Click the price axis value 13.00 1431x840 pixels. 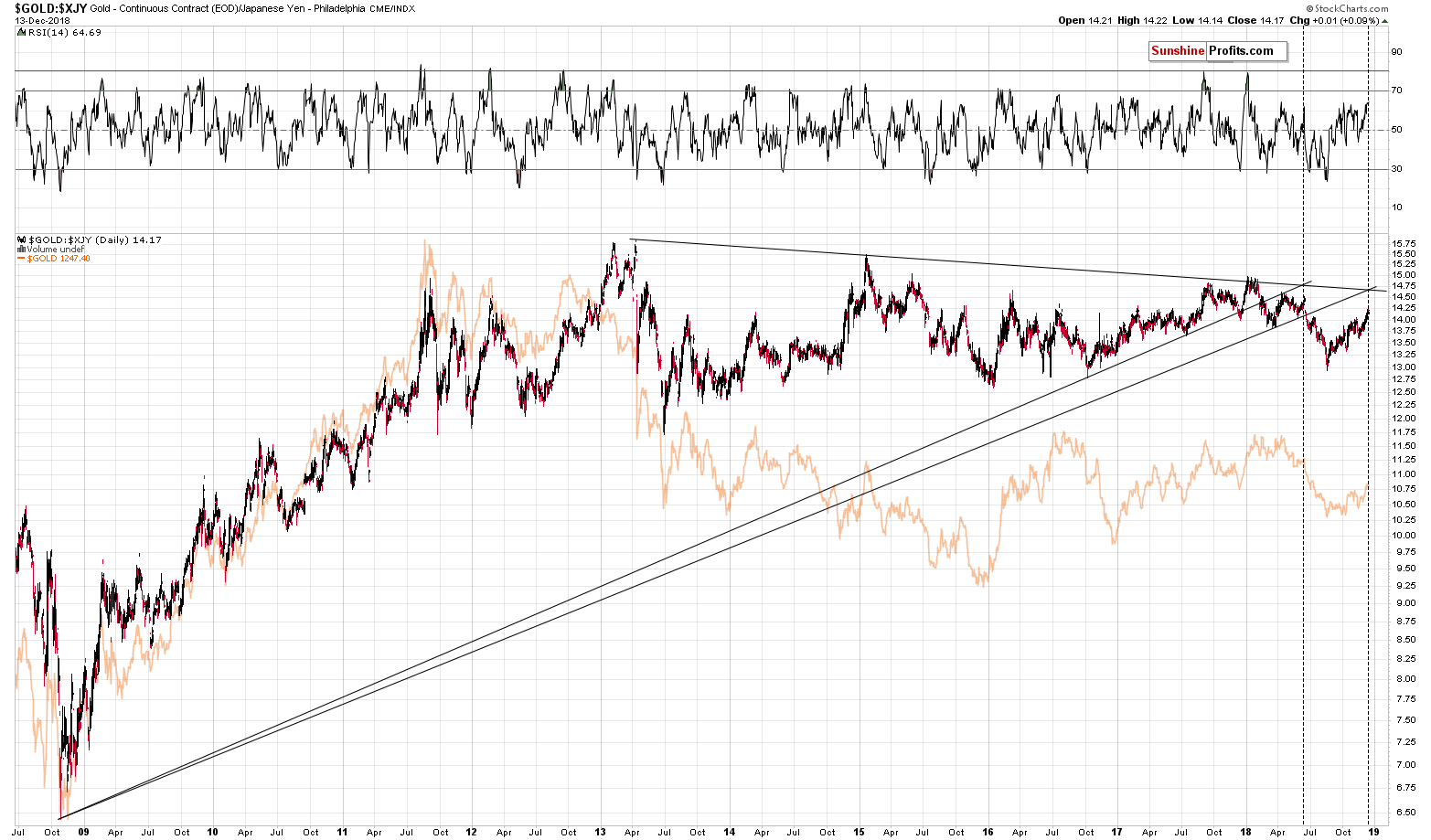pos(1402,367)
